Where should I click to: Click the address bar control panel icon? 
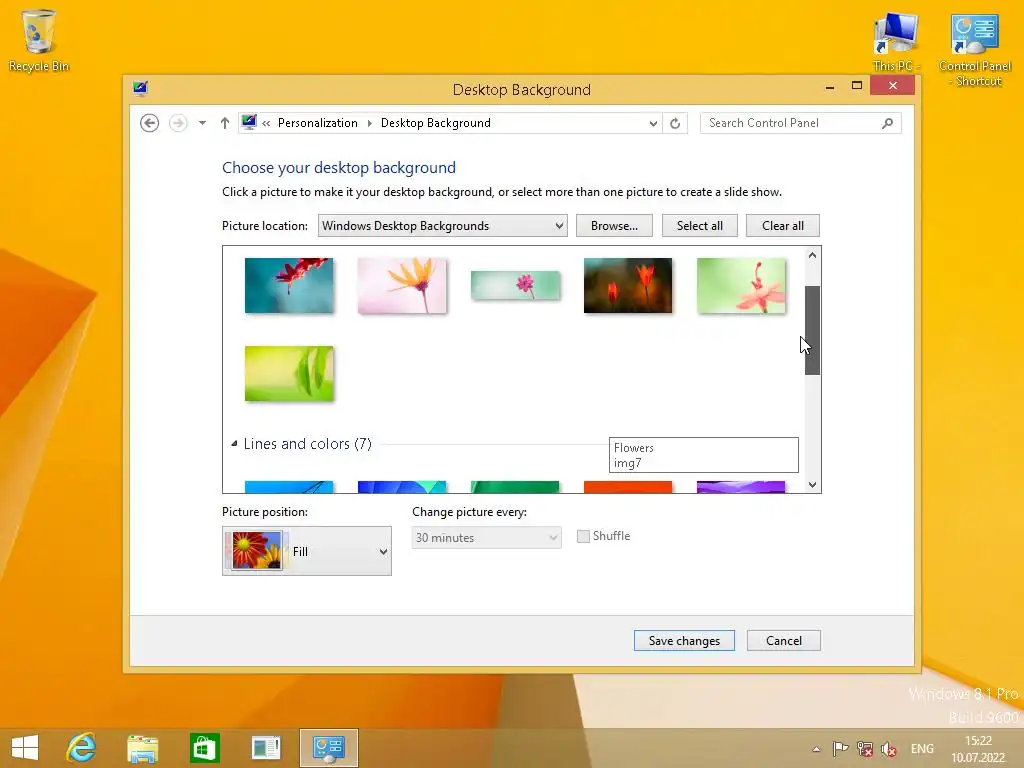click(x=249, y=122)
